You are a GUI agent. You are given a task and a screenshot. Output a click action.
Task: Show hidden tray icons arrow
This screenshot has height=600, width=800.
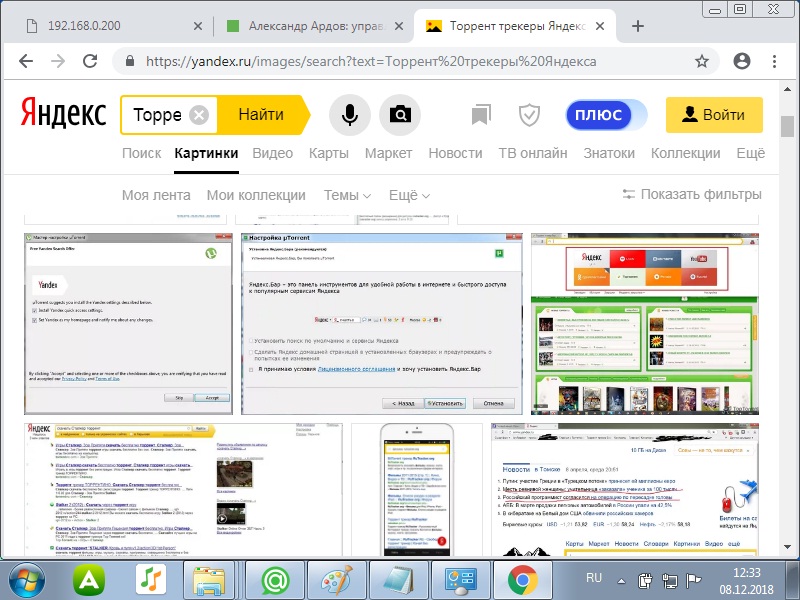(621, 581)
